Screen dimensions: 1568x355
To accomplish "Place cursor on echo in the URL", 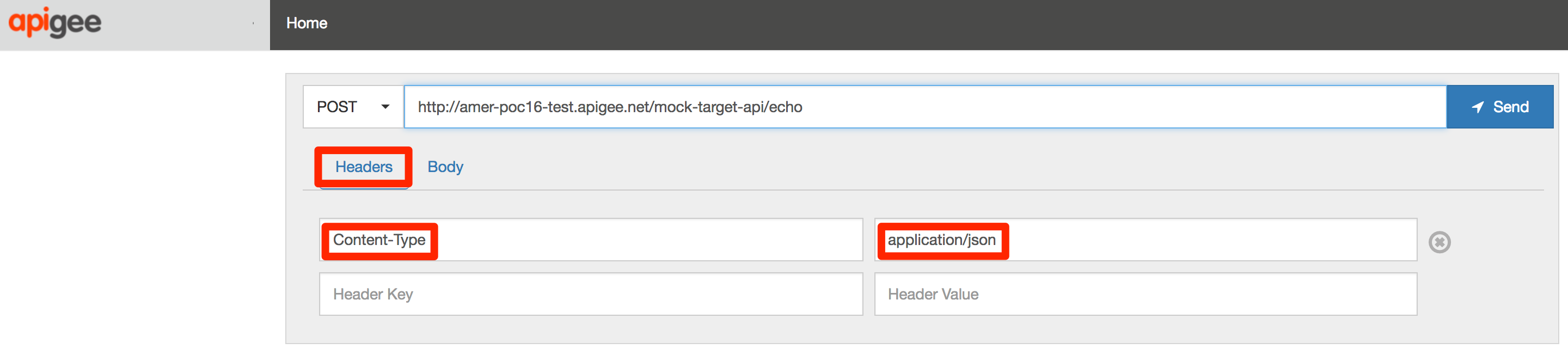I will point(786,107).
